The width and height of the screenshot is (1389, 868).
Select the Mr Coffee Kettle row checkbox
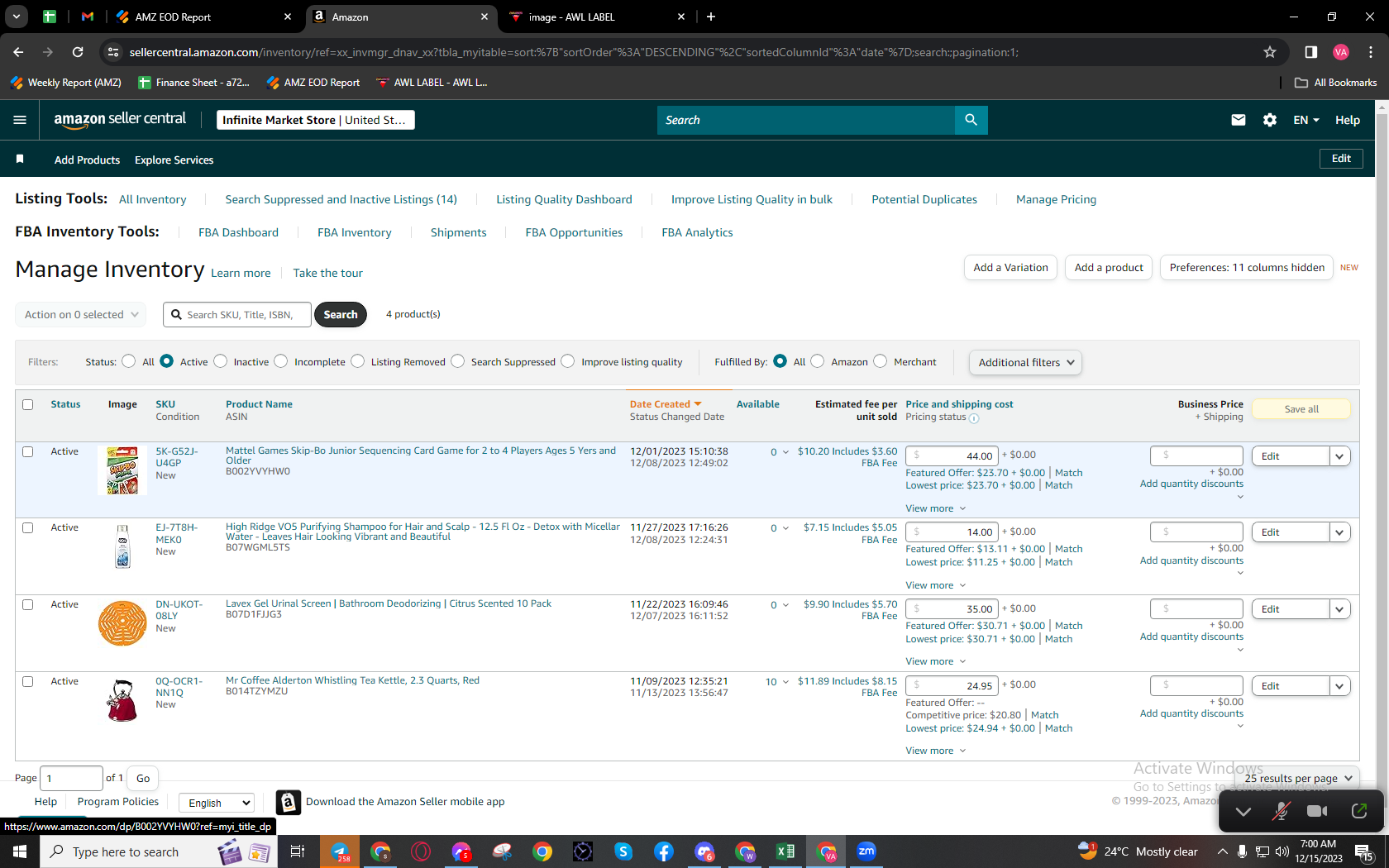click(x=28, y=681)
